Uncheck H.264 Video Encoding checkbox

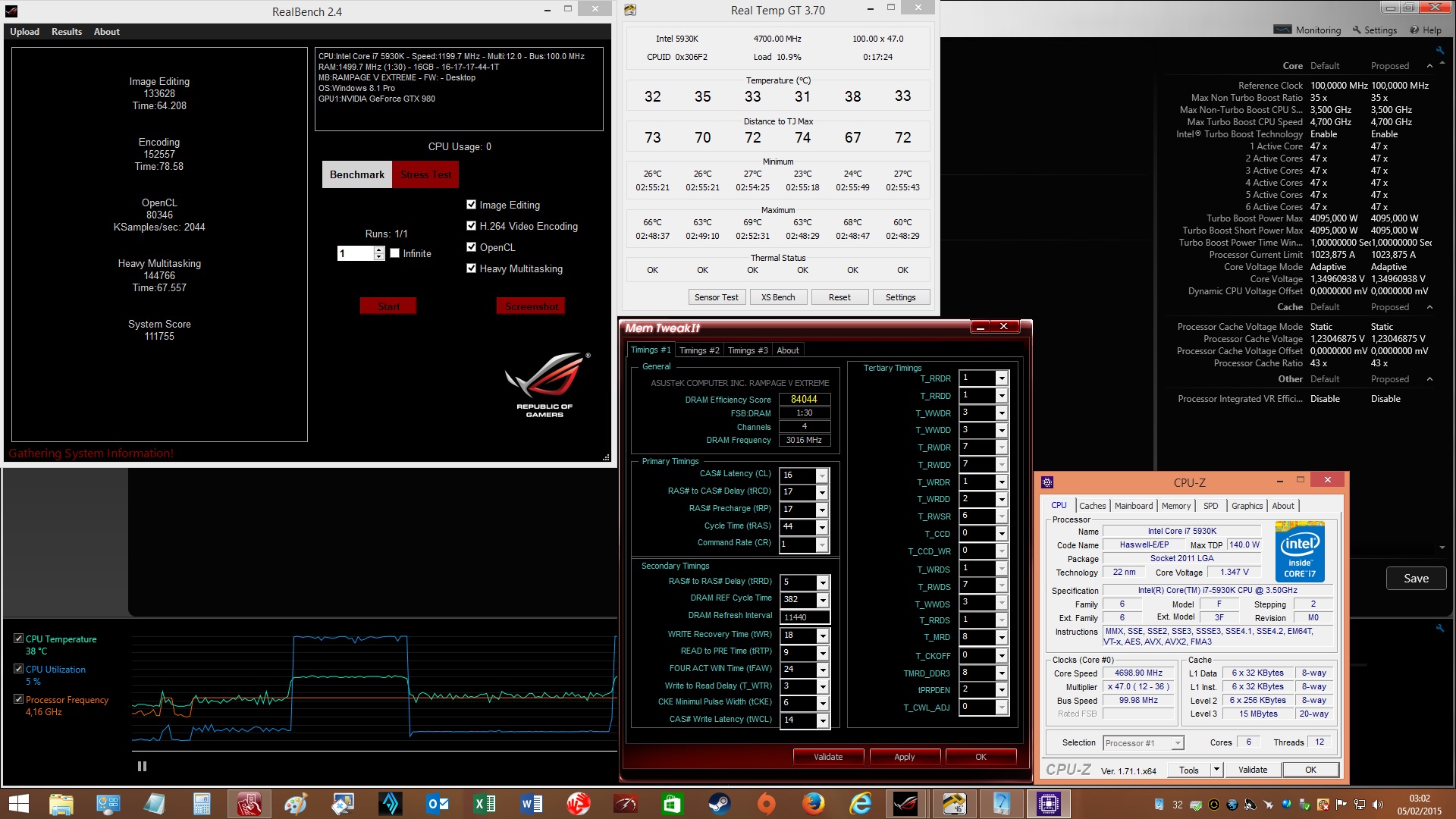pos(472,226)
